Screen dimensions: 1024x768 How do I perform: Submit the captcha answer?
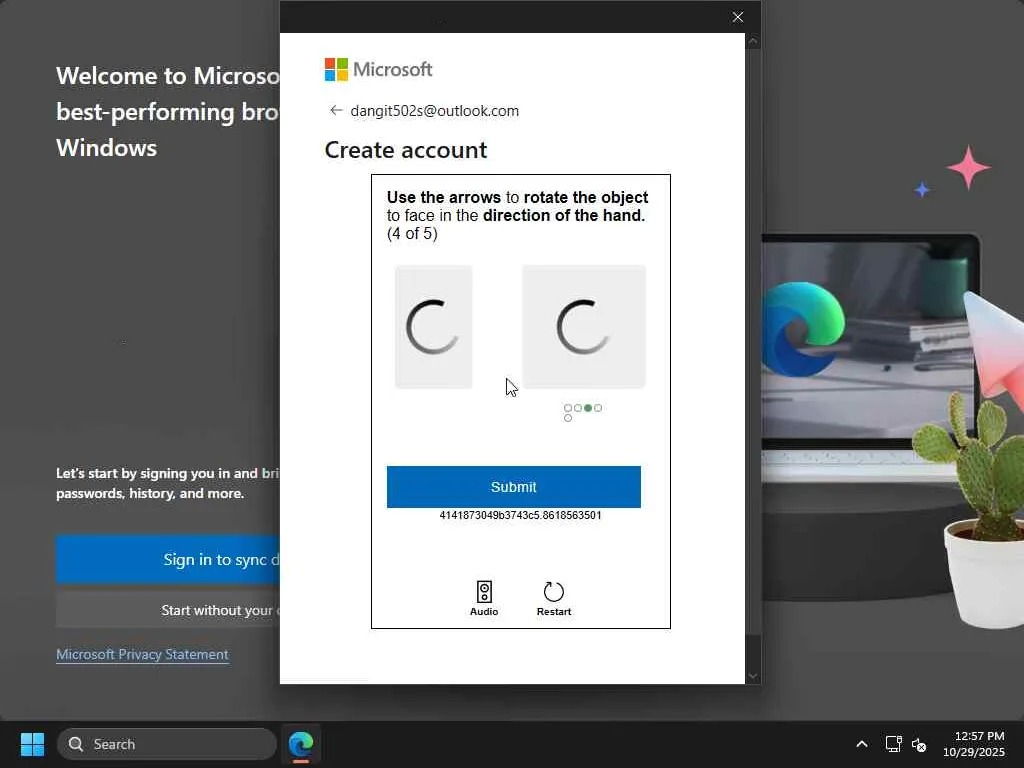click(513, 487)
